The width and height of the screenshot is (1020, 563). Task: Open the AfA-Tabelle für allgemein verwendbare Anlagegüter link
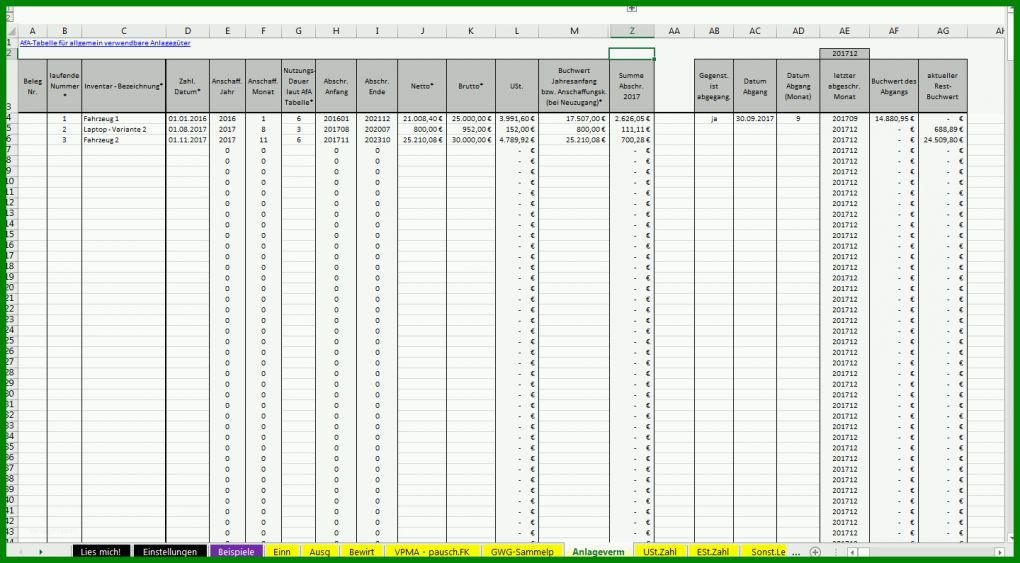[x=105, y=43]
